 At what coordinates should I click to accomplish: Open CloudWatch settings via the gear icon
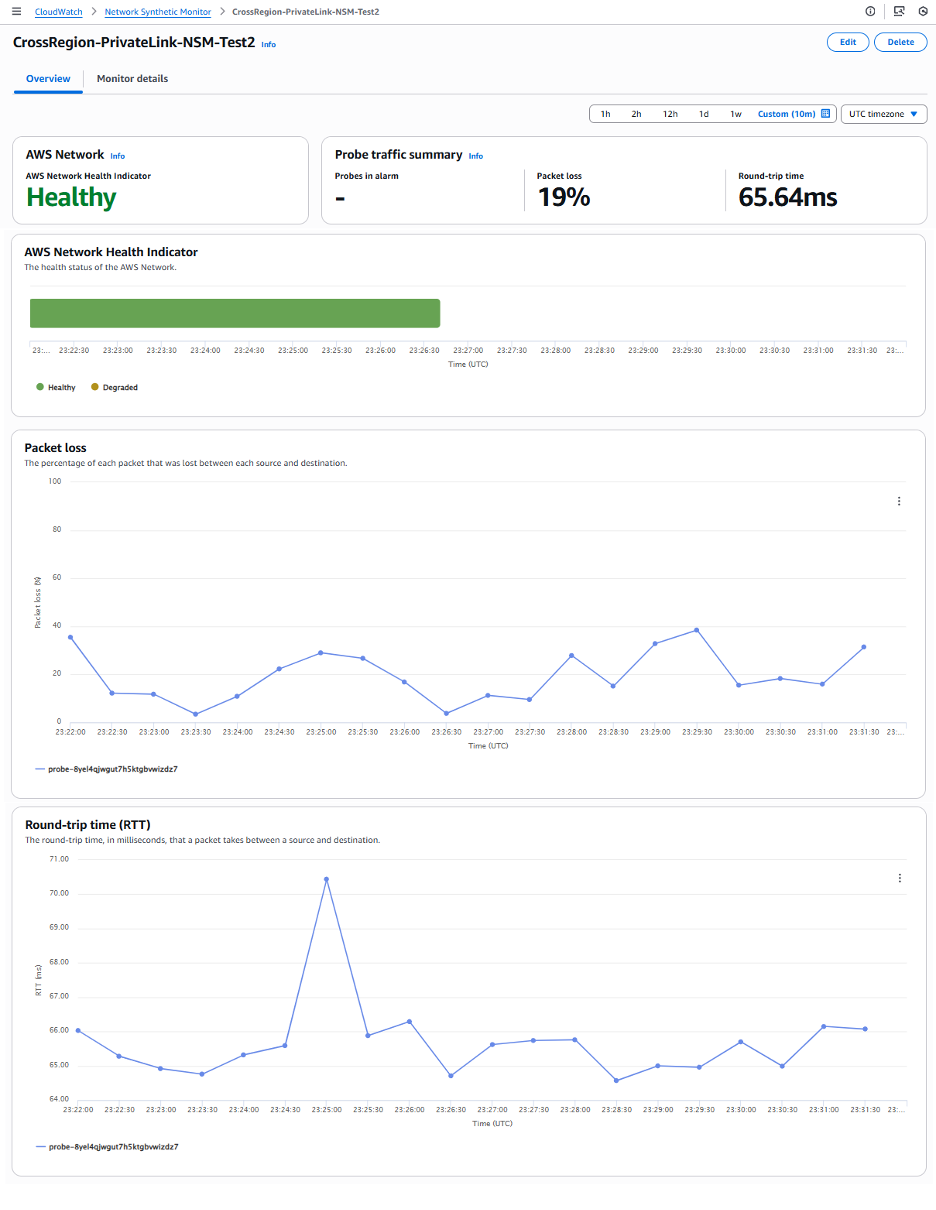[924, 11]
